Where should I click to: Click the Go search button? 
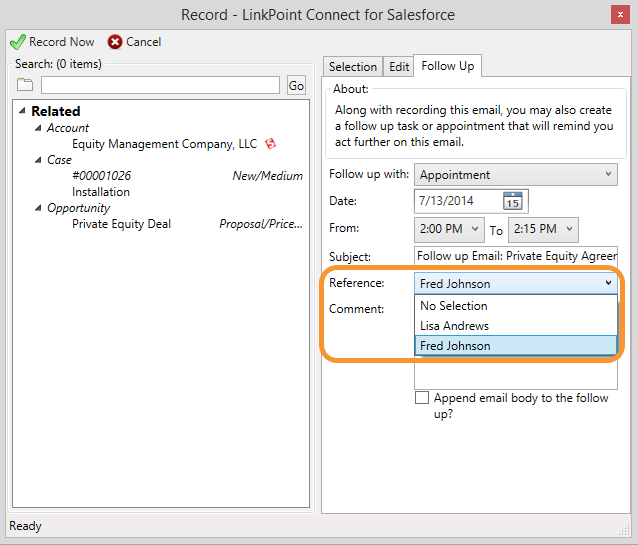coord(296,85)
